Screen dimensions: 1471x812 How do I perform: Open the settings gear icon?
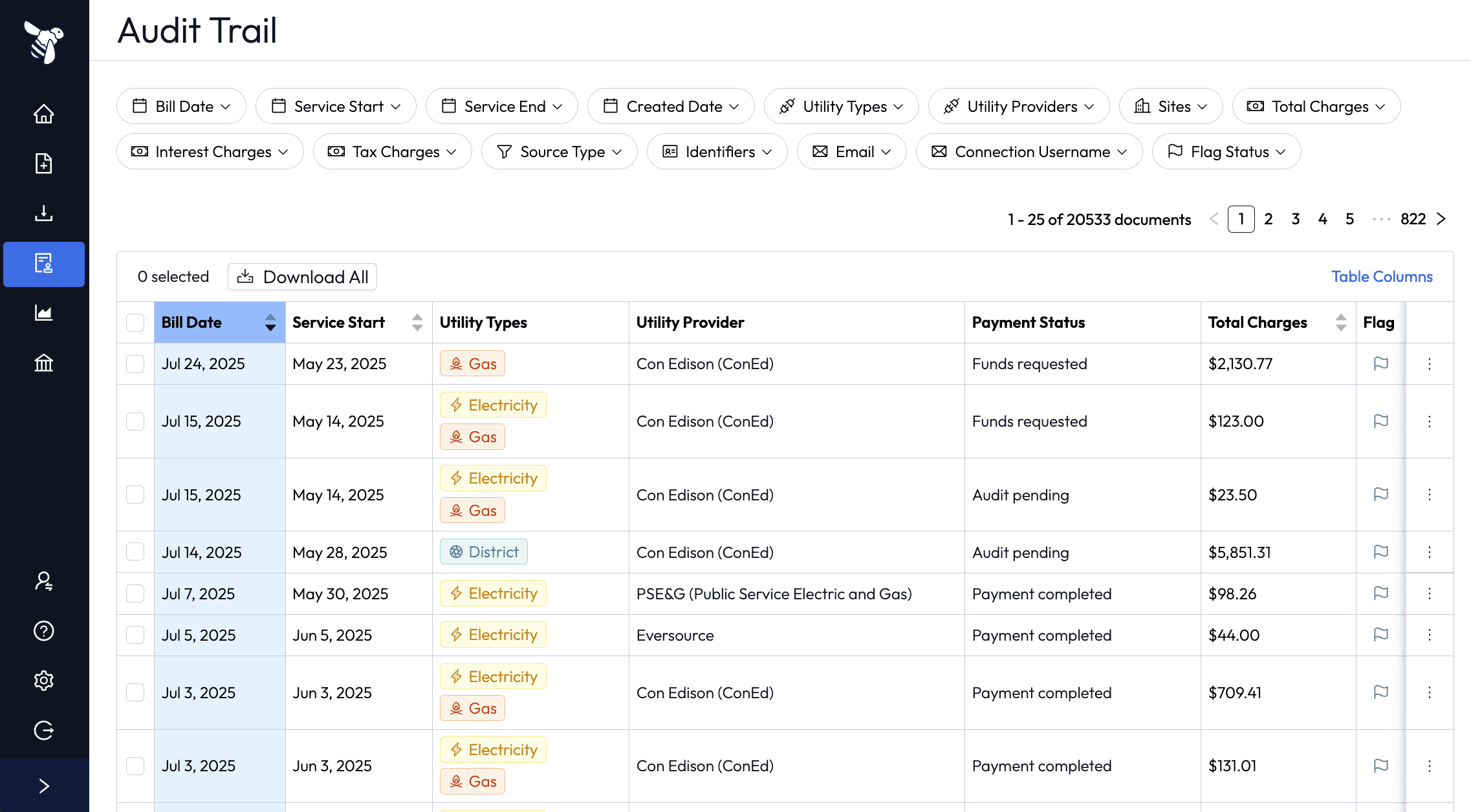tap(43, 680)
